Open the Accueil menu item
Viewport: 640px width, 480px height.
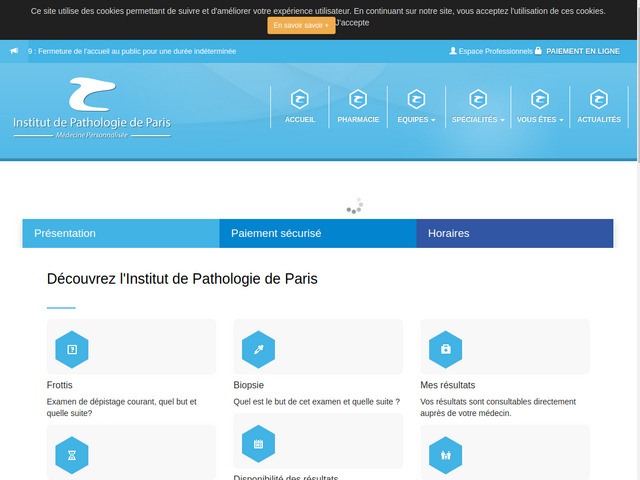[300, 120]
